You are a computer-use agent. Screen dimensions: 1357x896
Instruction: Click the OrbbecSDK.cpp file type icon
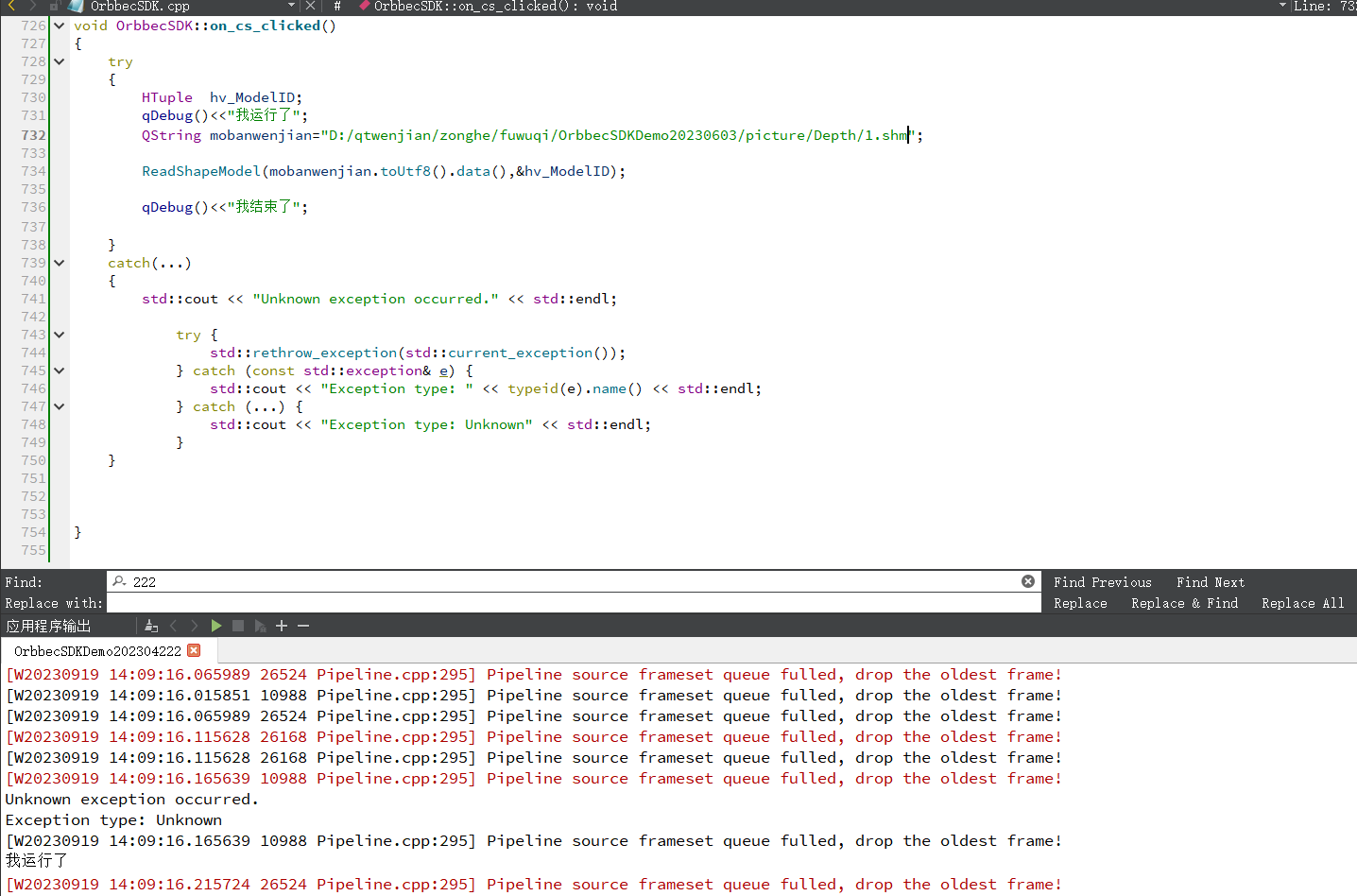(x=76, y=6)
